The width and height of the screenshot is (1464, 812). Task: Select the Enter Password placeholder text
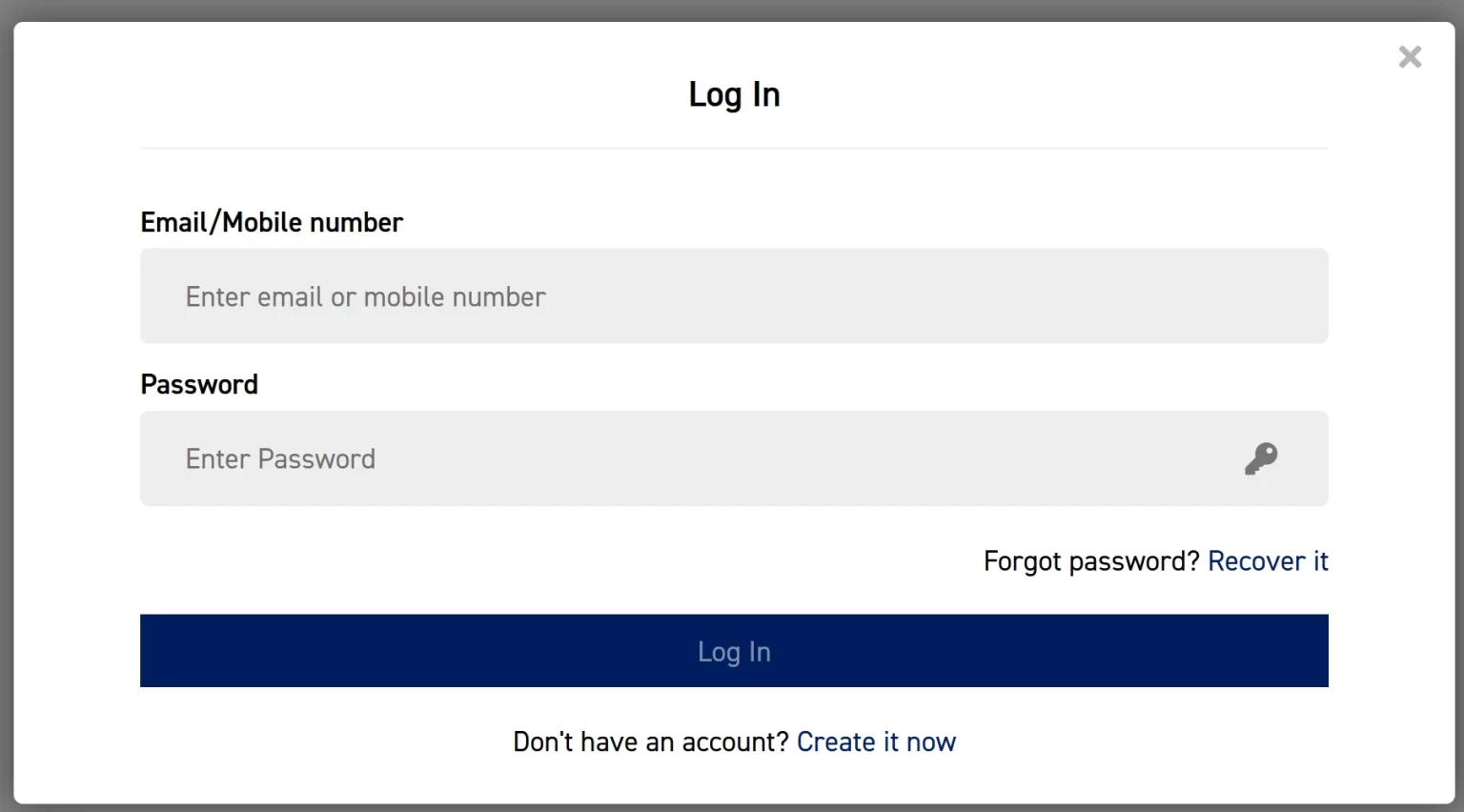point(280,459)
